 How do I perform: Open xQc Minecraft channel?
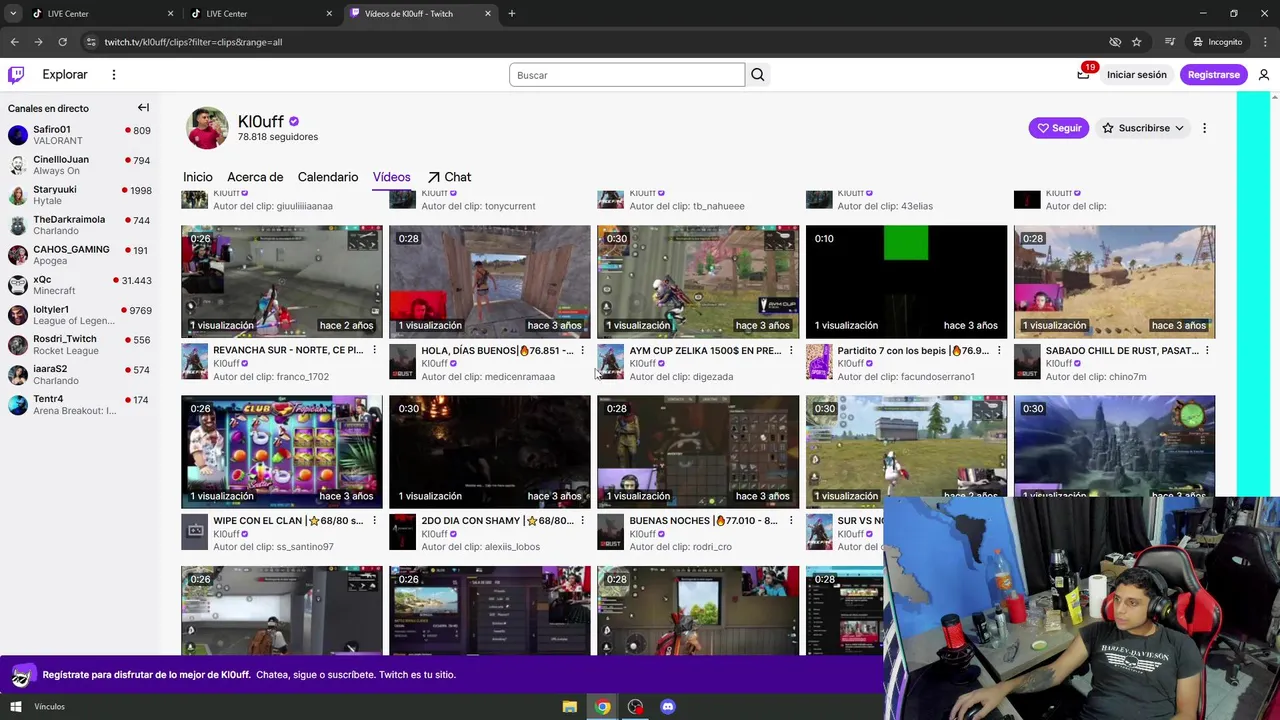pos(78,285)
